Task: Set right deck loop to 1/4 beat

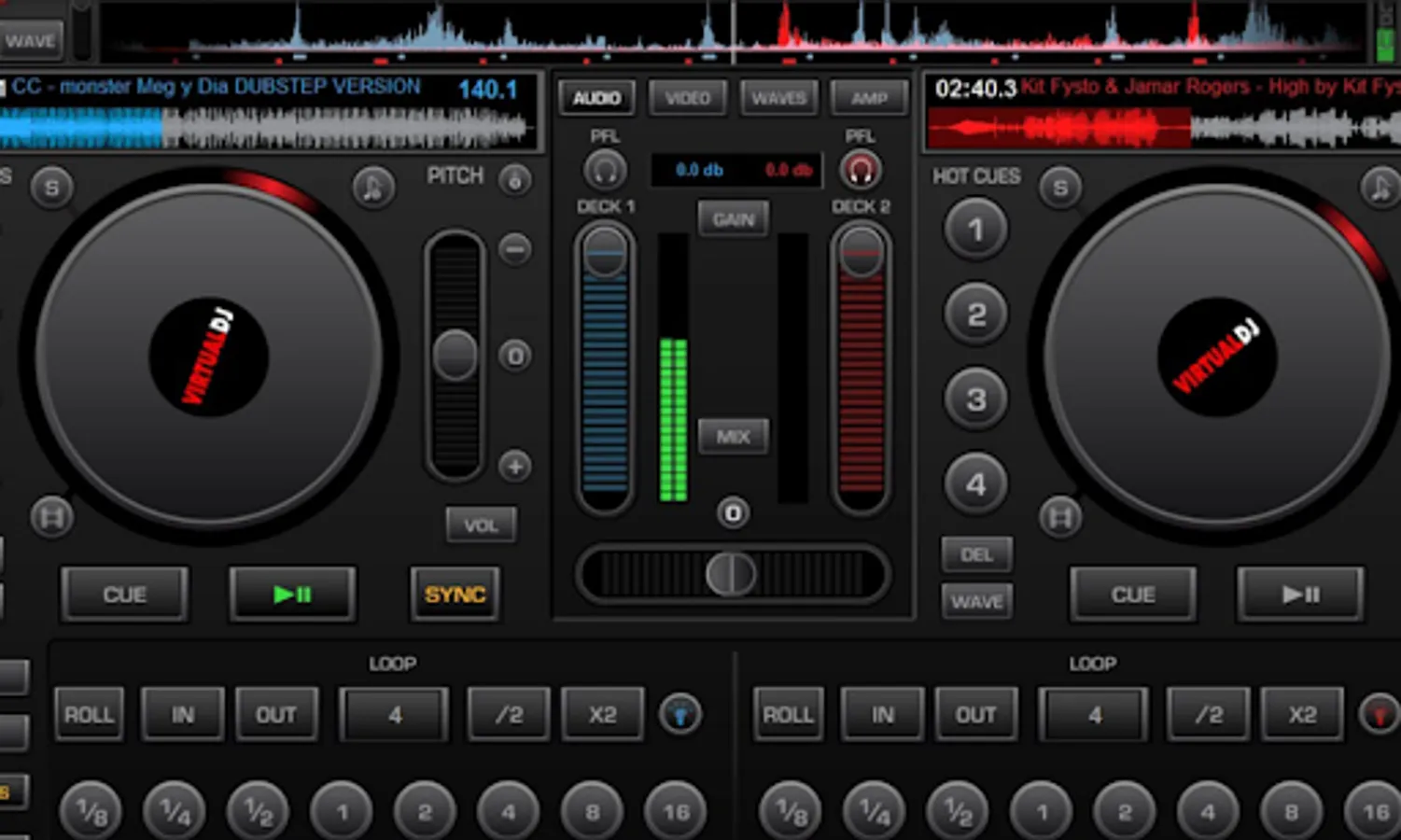Action: [x=875, y=812]
